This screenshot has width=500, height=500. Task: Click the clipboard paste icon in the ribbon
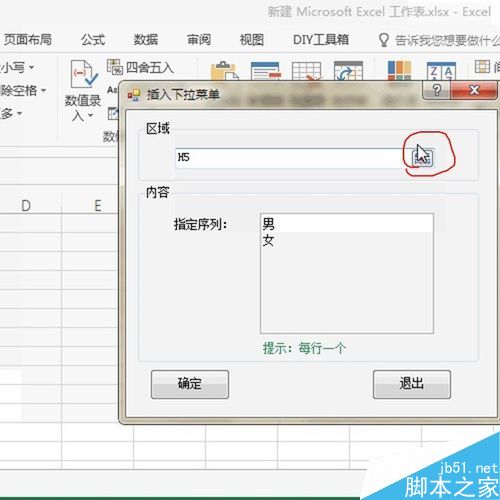(x=224, y=71)
